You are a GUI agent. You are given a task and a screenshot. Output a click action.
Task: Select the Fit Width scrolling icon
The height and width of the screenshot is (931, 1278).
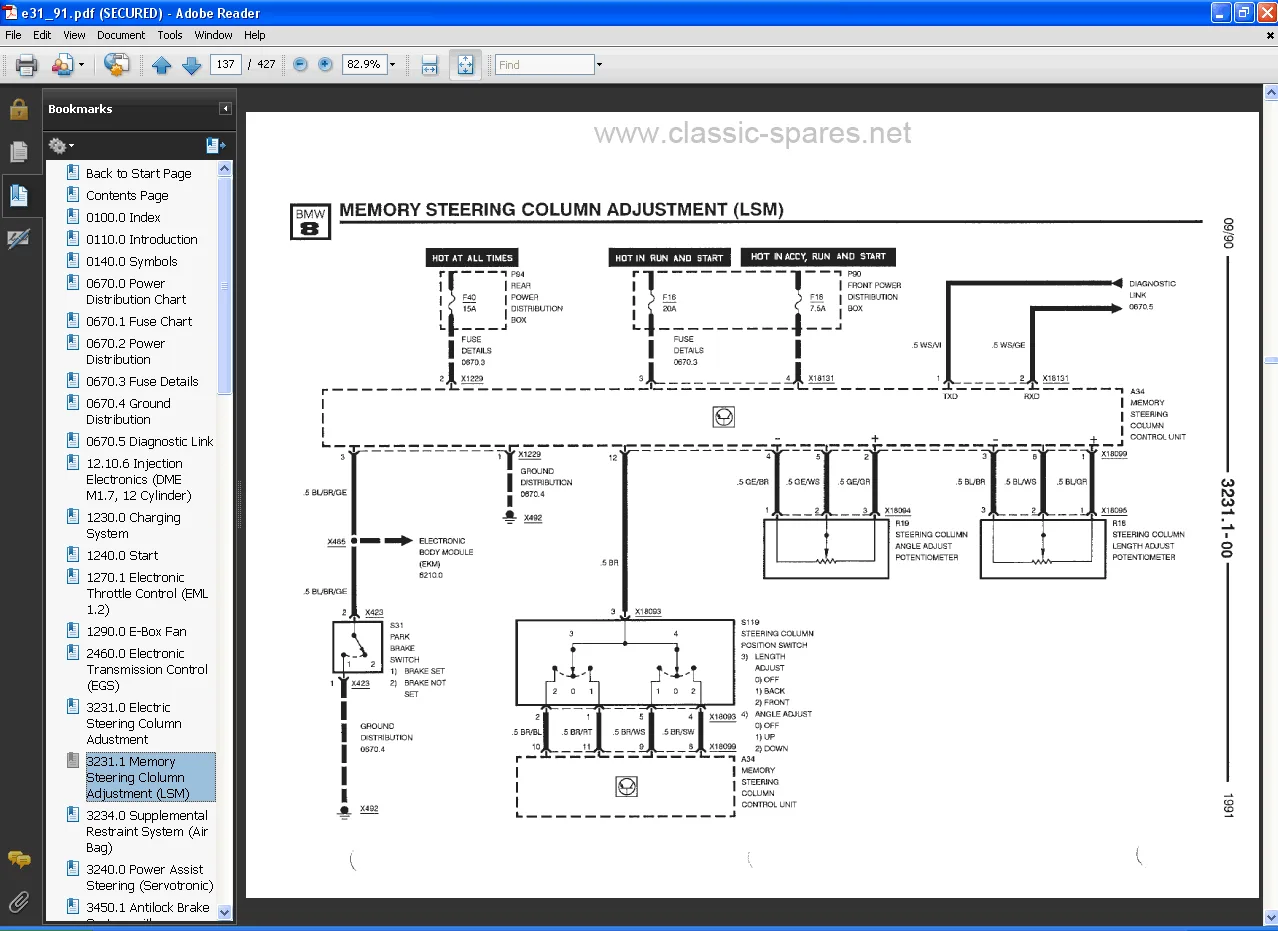429,65
